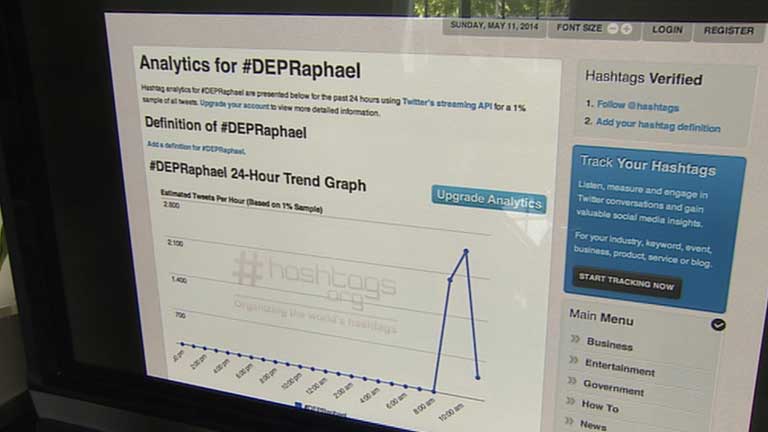This screenshot has height=432, width=768.
Task: Click the peak data point on trend graph
Action: (x=466, y=250)
